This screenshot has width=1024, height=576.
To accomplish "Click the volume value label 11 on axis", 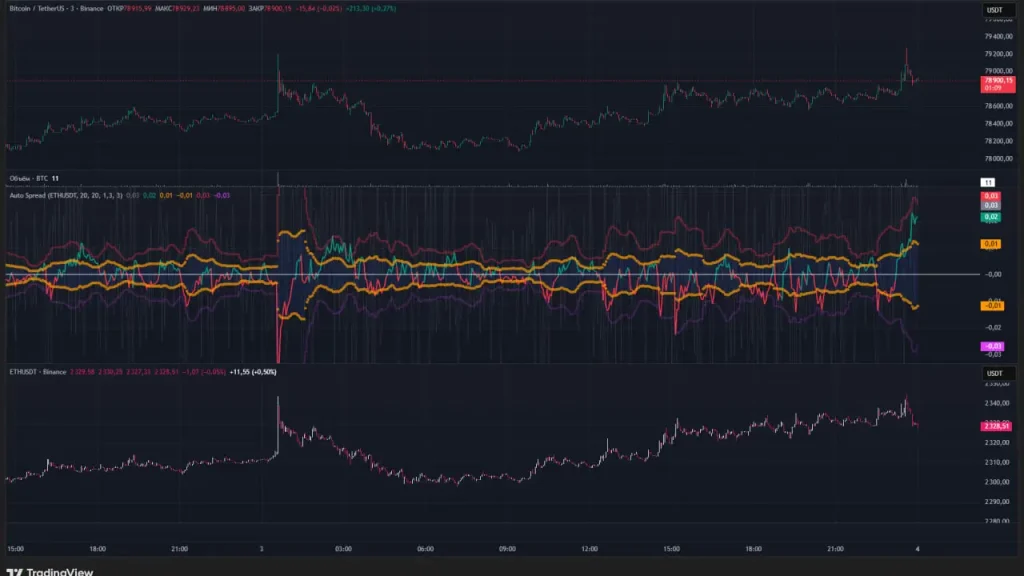I will click(x=987, y=182).
